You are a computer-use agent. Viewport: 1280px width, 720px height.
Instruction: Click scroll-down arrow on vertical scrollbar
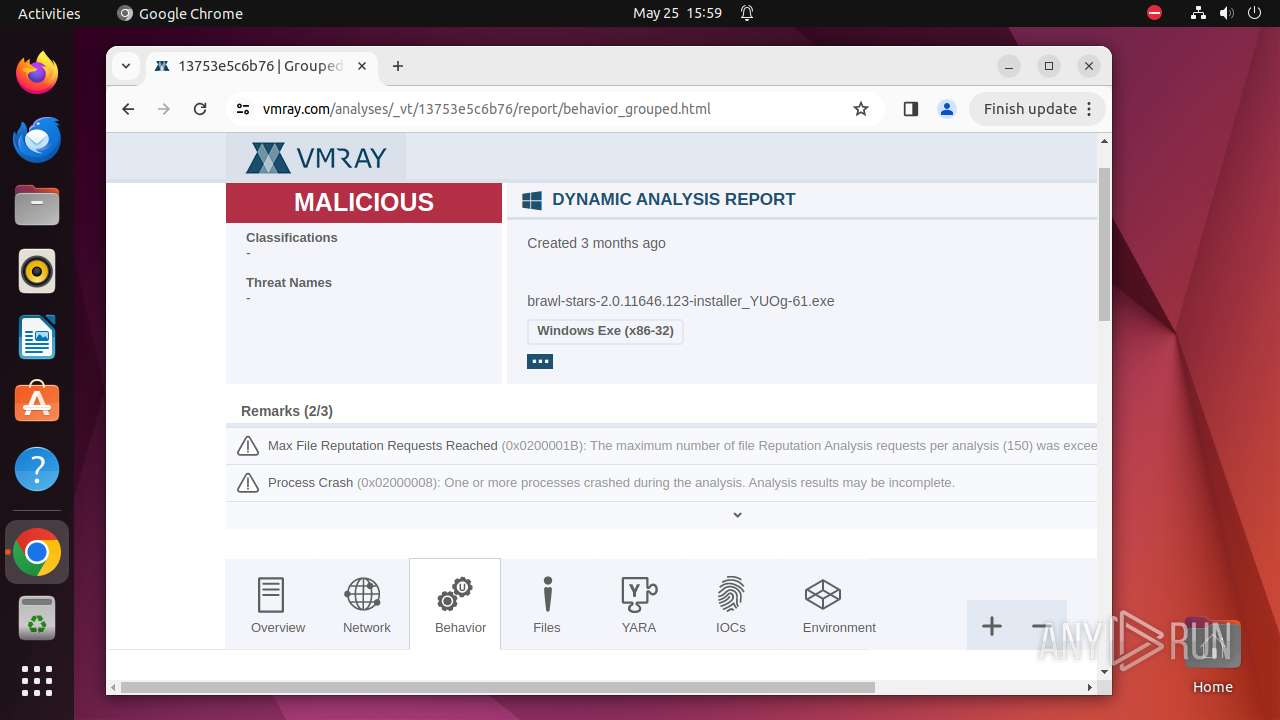click(1104, 672)
